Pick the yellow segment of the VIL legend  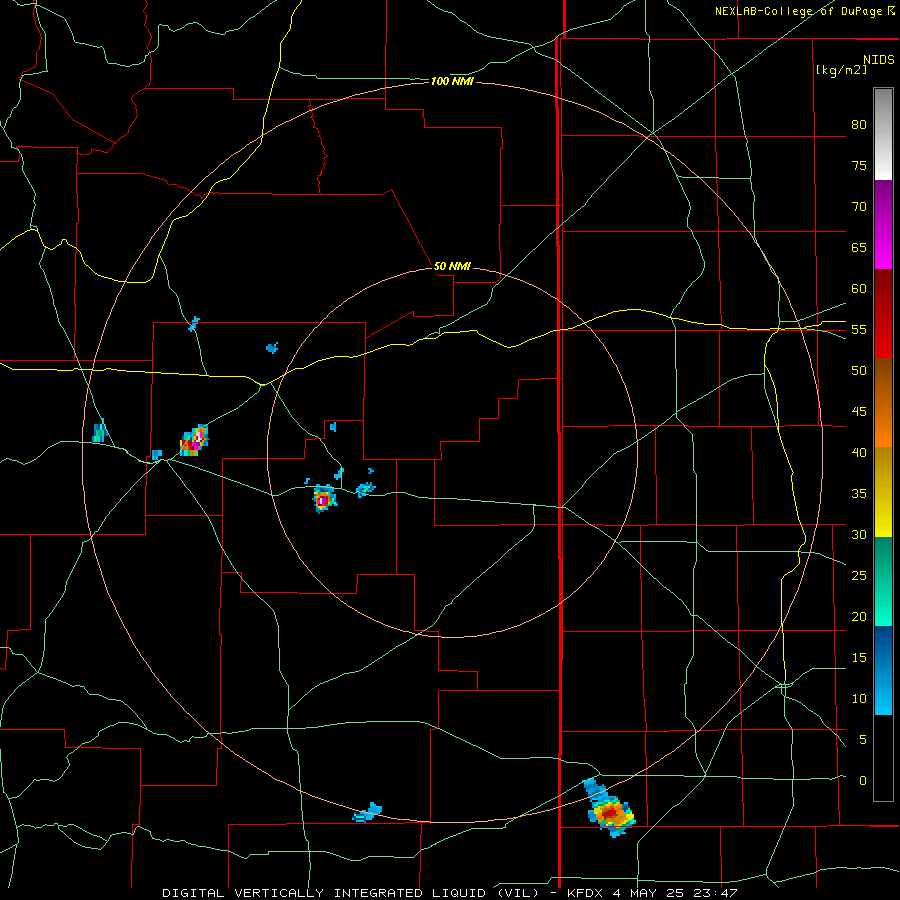[883, 492]
